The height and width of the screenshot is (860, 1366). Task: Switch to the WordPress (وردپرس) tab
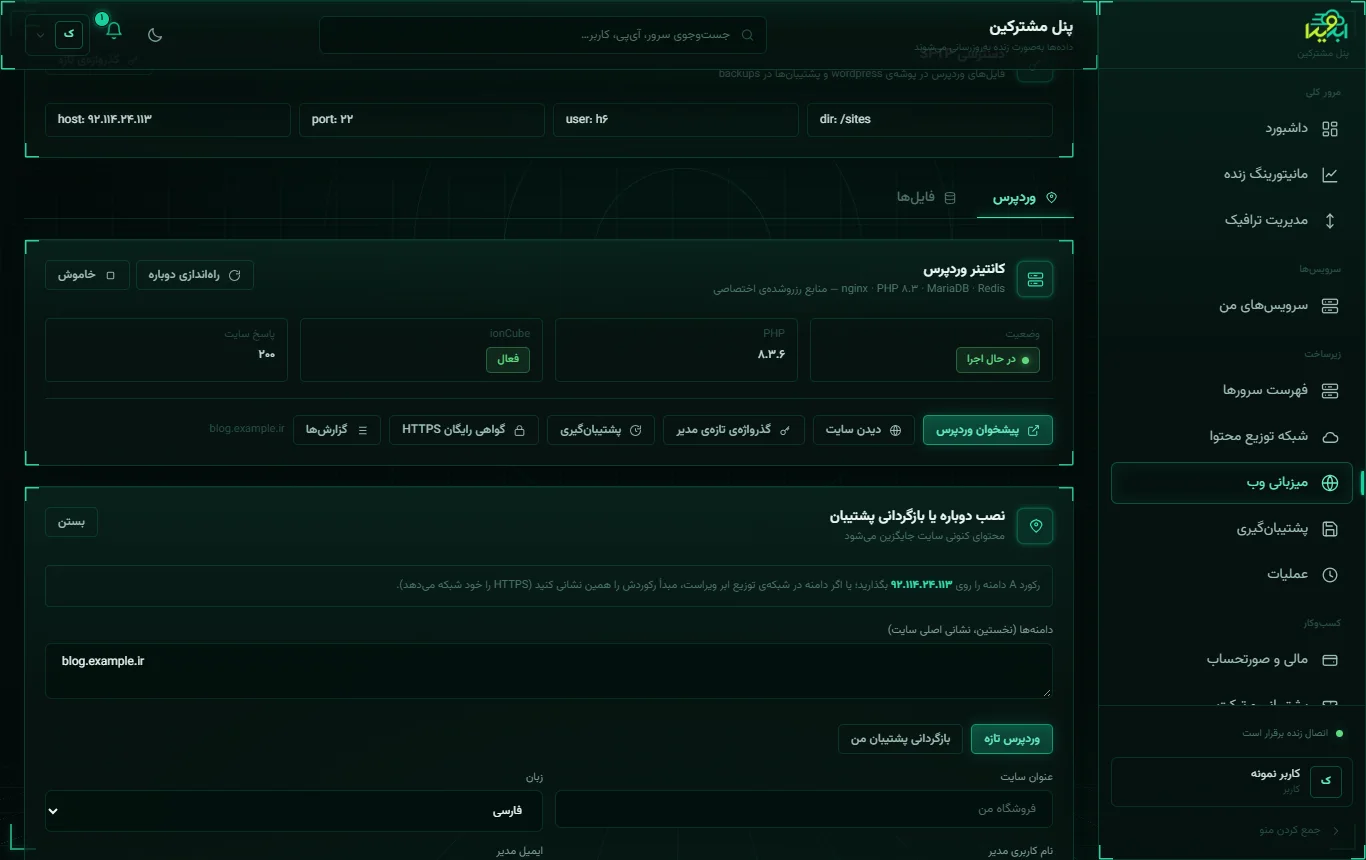1025,198
